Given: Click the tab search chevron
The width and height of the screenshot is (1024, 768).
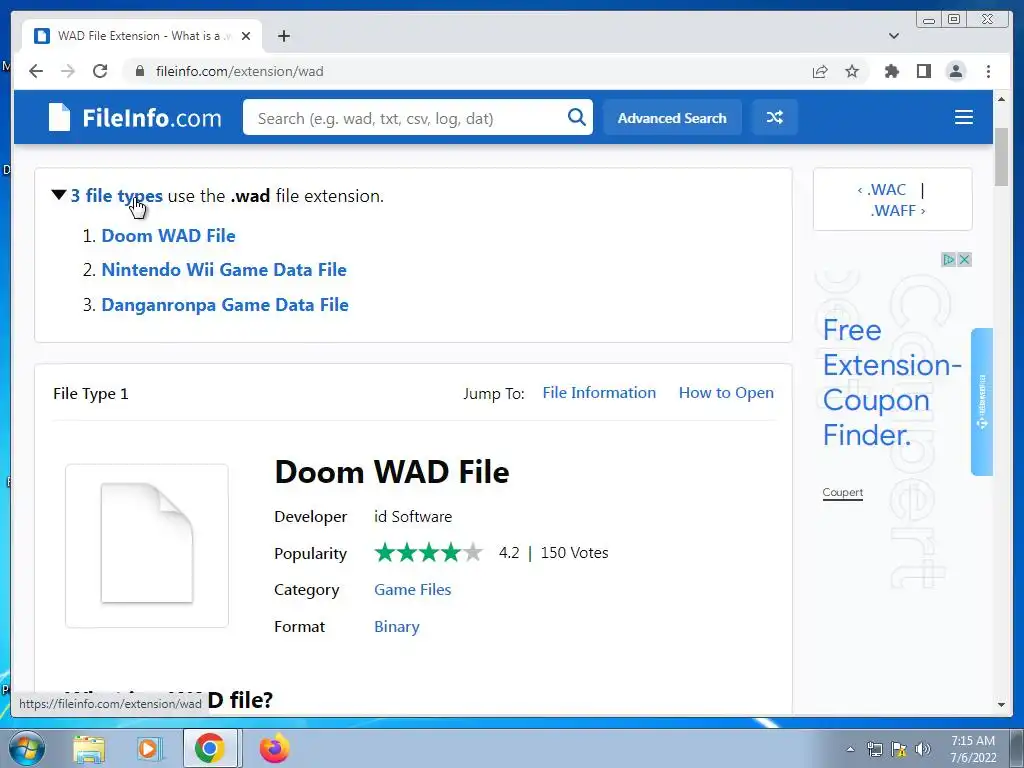Looking at the screenshot, I should point(894,36).
